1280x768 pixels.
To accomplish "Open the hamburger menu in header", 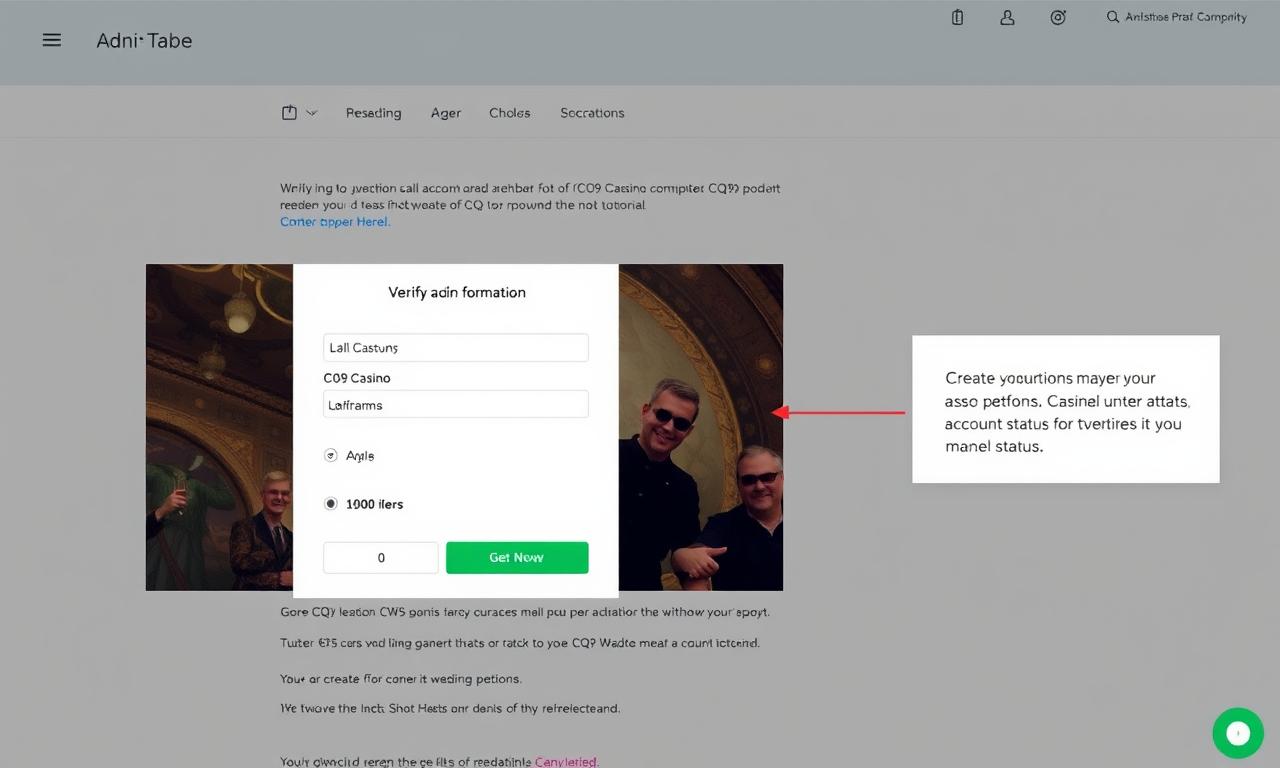I will 52,40.
